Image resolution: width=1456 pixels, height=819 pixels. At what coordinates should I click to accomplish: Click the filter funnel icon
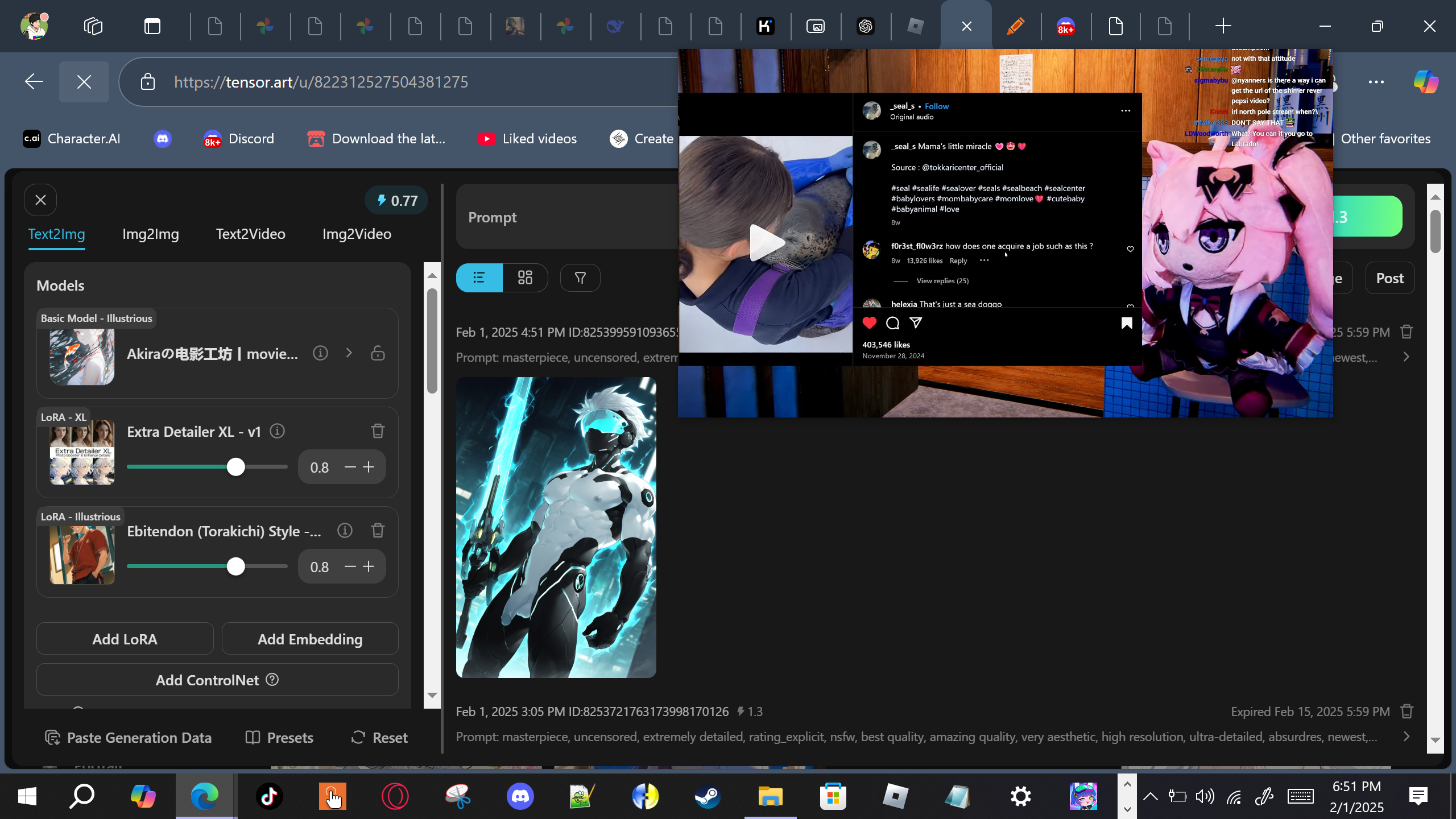(580, 278)
